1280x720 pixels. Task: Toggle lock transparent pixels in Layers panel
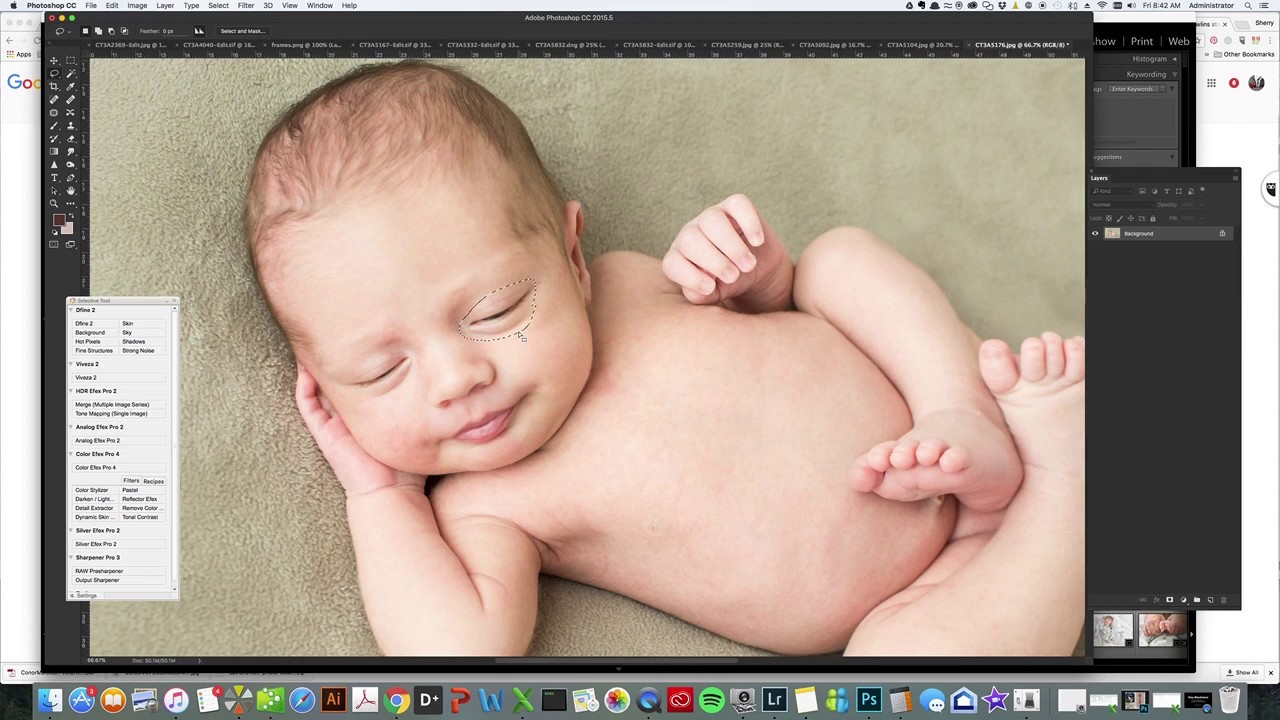click(x=1109, y=218)
